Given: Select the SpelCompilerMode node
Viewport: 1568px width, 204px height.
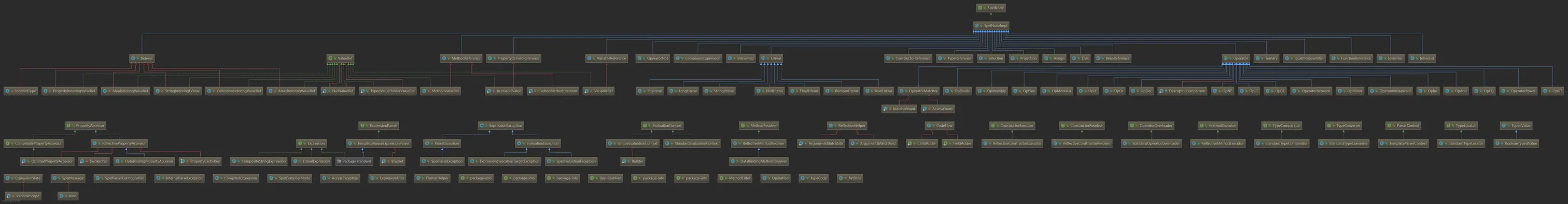Looking at the screenshot, I should [x=290, y=179].
